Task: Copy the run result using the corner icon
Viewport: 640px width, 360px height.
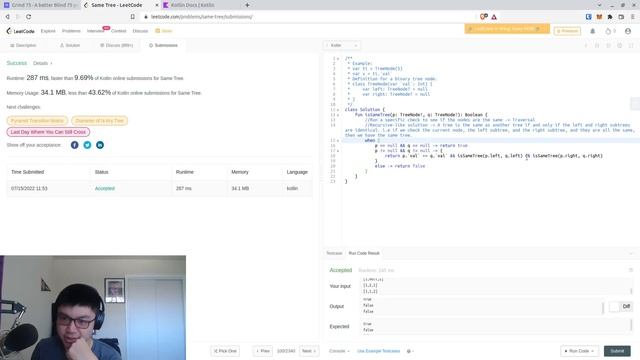Action: coord(631,270)
